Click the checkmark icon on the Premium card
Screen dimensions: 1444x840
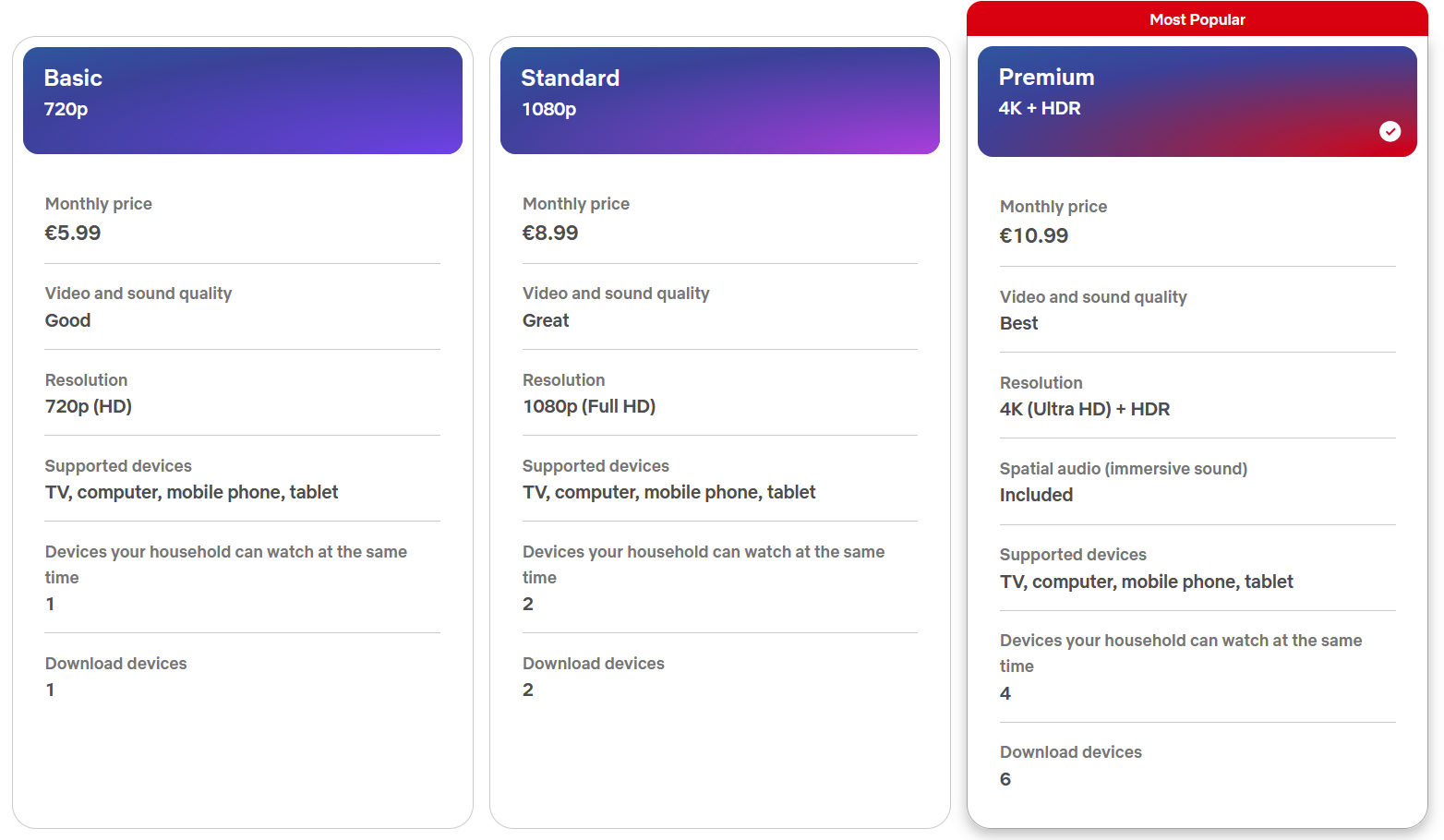1390,131
